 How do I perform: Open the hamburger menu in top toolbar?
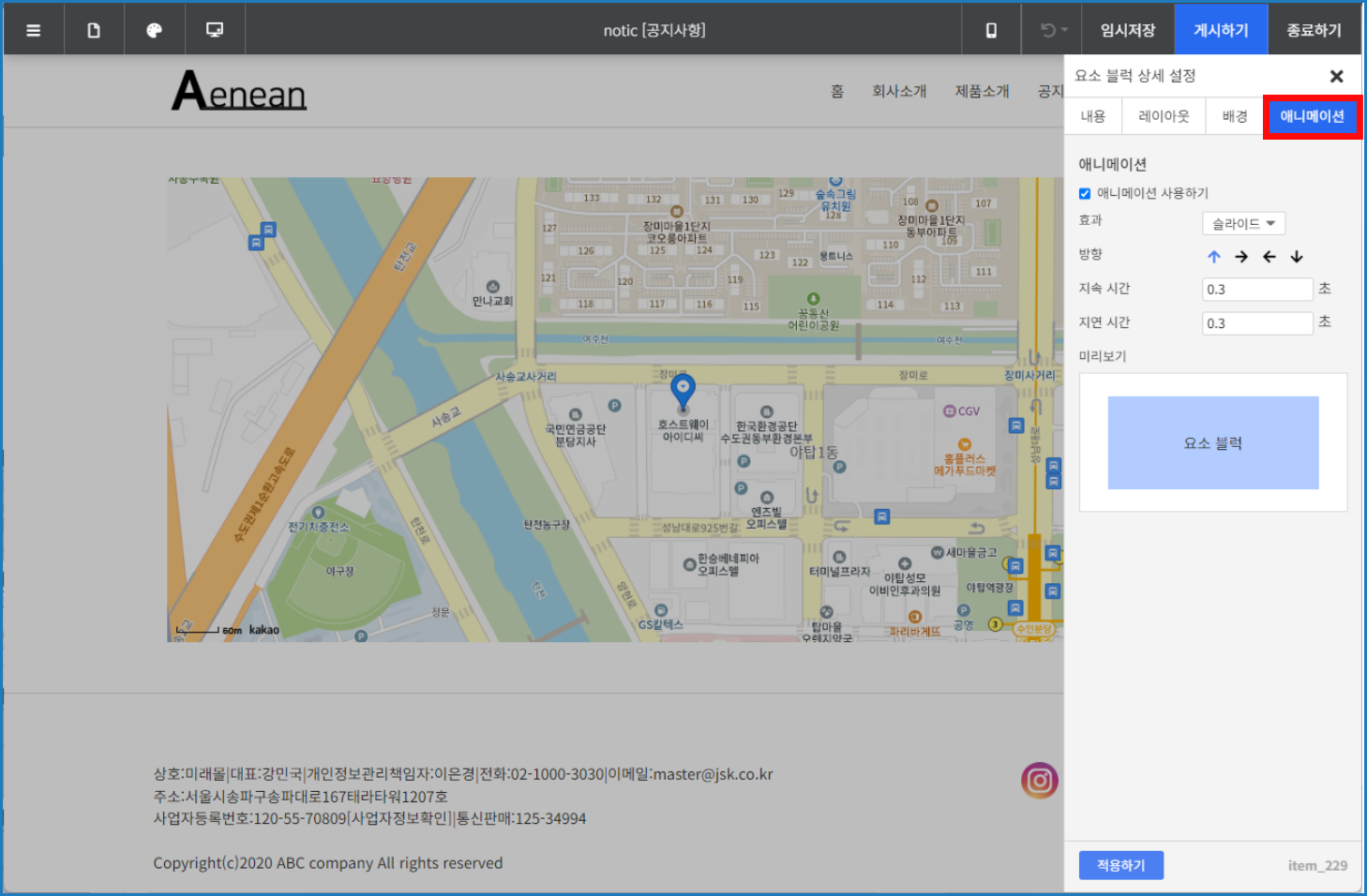pos(34,30)
